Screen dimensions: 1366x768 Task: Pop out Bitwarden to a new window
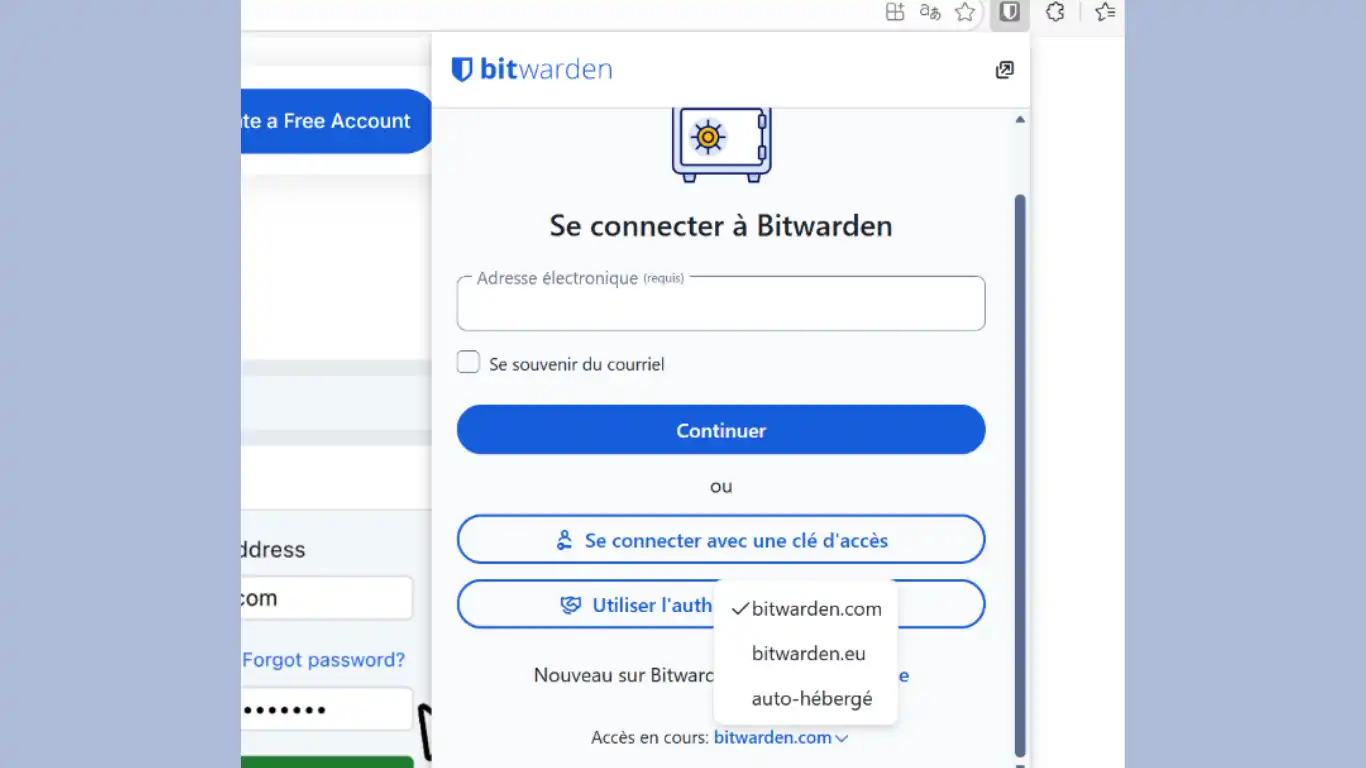tap(1004, 70)
